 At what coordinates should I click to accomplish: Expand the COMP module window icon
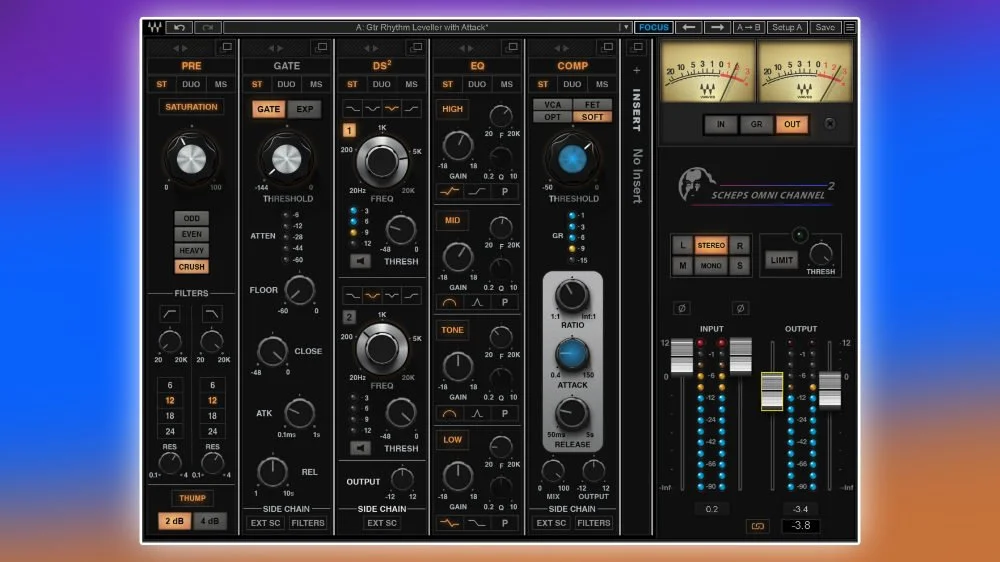(x=607, y=47)
